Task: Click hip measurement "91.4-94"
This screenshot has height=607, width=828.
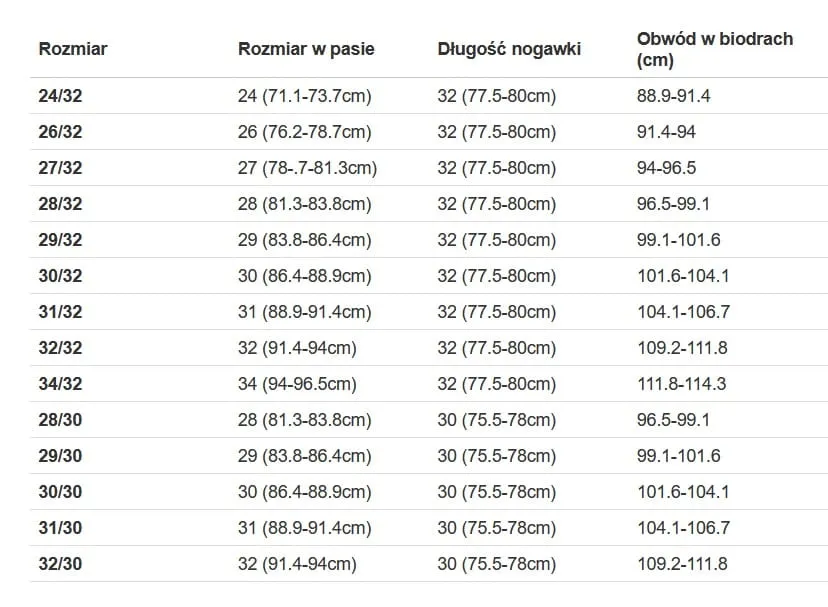Action: [666, 132]
